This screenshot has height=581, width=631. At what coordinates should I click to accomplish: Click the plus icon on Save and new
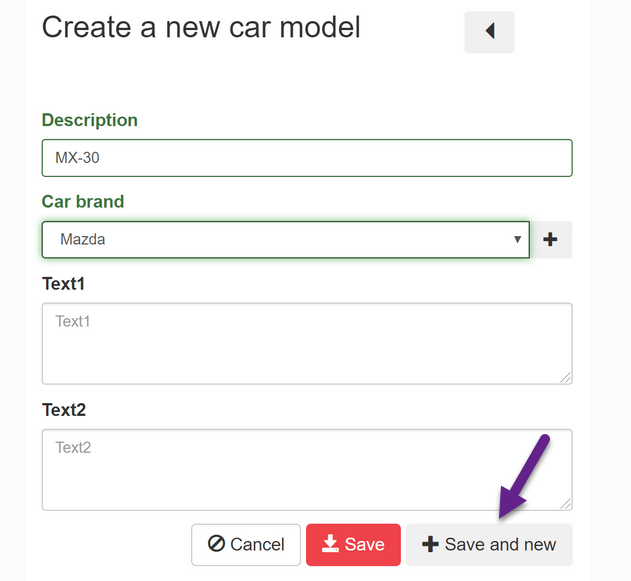point(430,544)
